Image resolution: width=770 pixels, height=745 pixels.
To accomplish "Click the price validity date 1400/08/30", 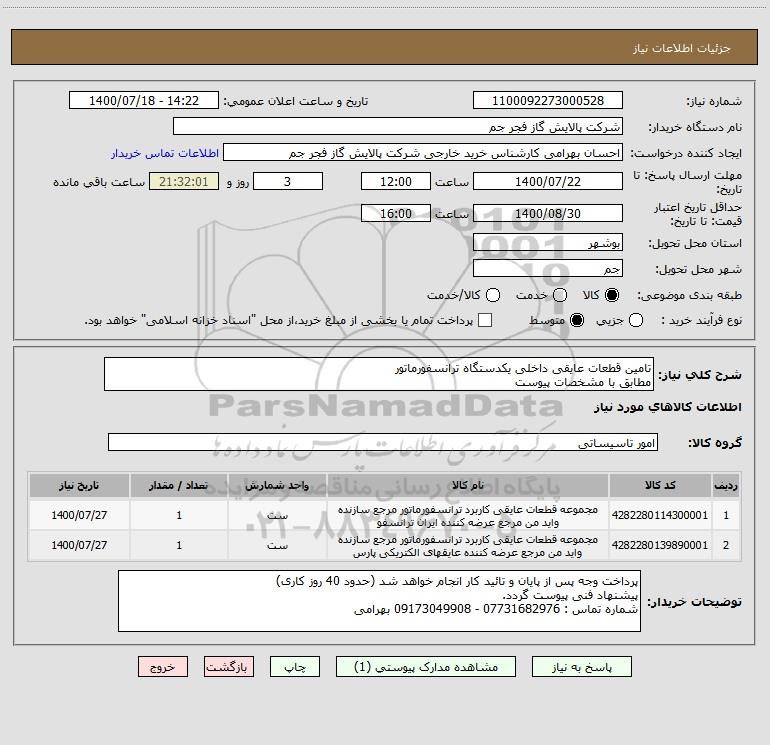I will (x=548, y=213).
